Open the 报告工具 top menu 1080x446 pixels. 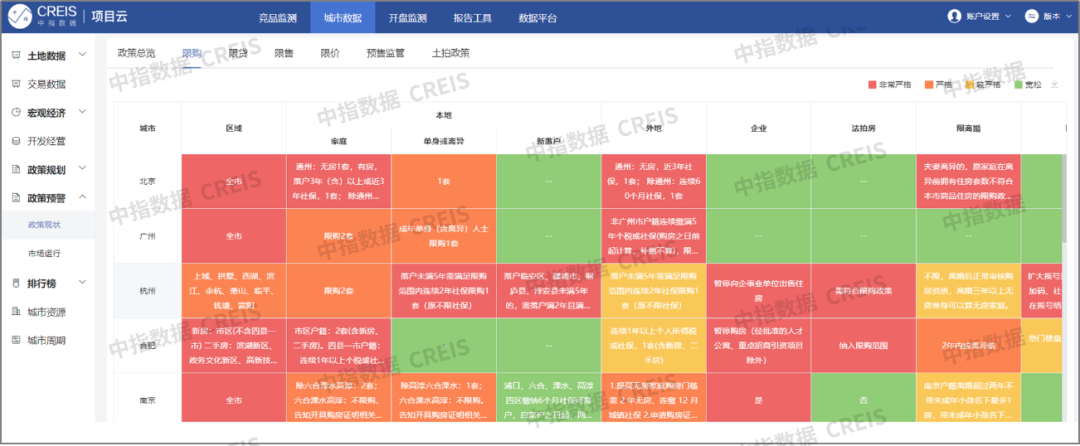click(x=472, y=18)
